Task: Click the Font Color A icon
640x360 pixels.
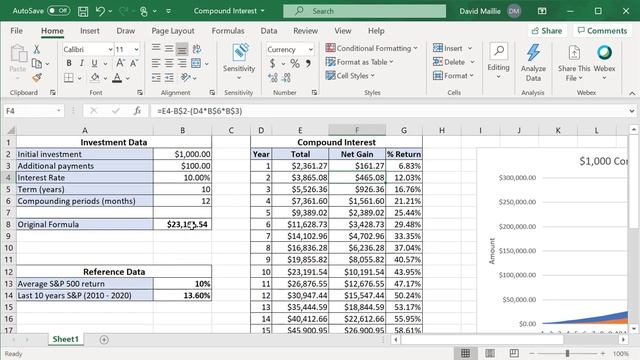Action: point(117,78)
